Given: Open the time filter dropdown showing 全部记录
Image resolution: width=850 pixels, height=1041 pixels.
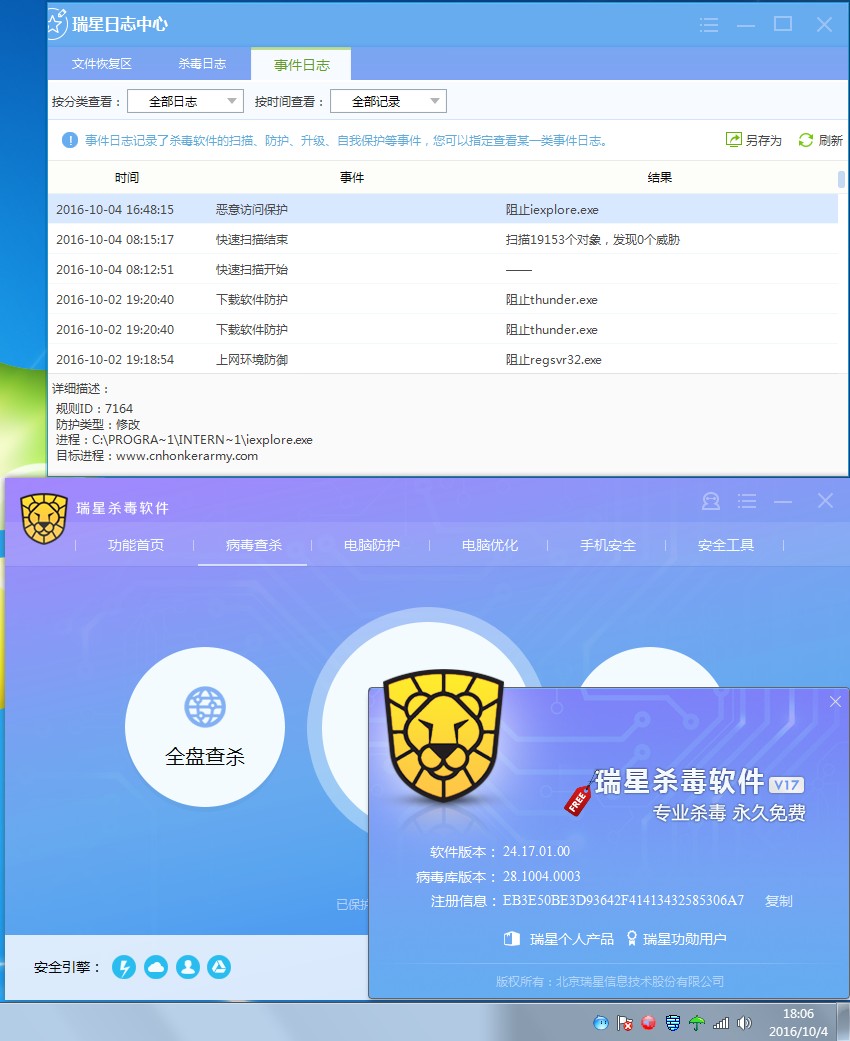Looking at the screenshot, I should click(388, 102).
